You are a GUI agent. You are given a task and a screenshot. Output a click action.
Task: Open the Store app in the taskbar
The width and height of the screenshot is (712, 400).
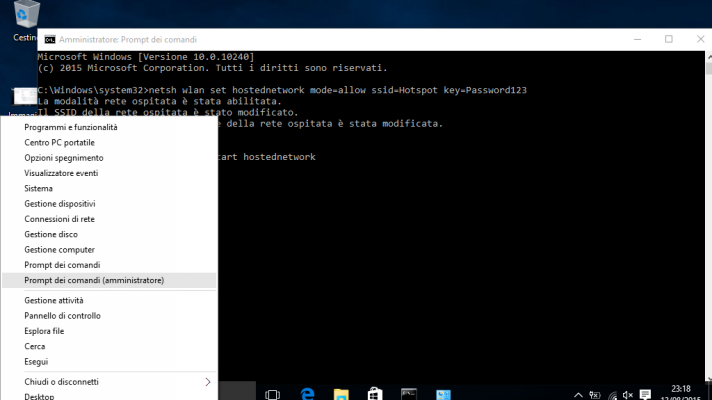375,394
